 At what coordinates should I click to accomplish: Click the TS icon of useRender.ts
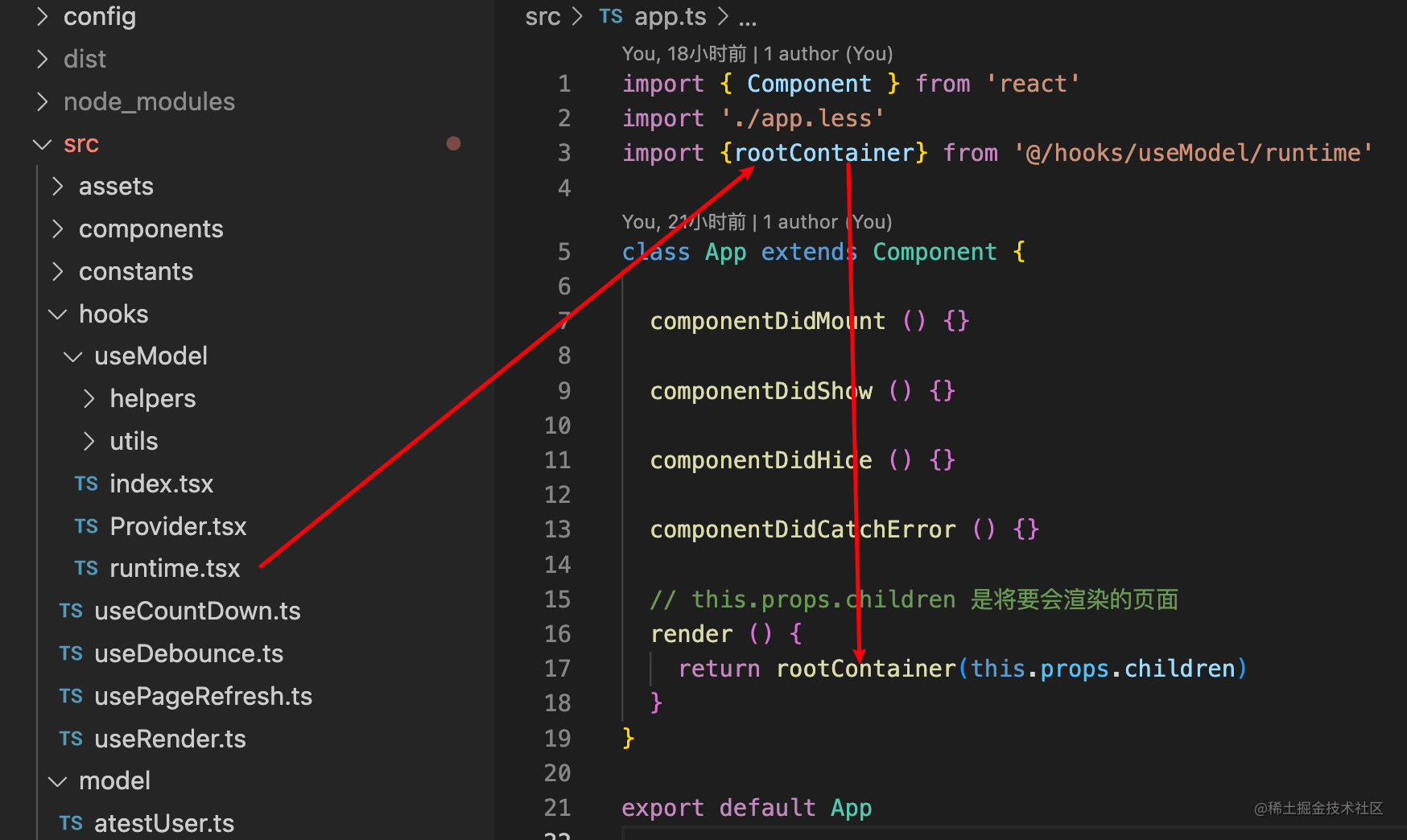click(x=71, y=739)
